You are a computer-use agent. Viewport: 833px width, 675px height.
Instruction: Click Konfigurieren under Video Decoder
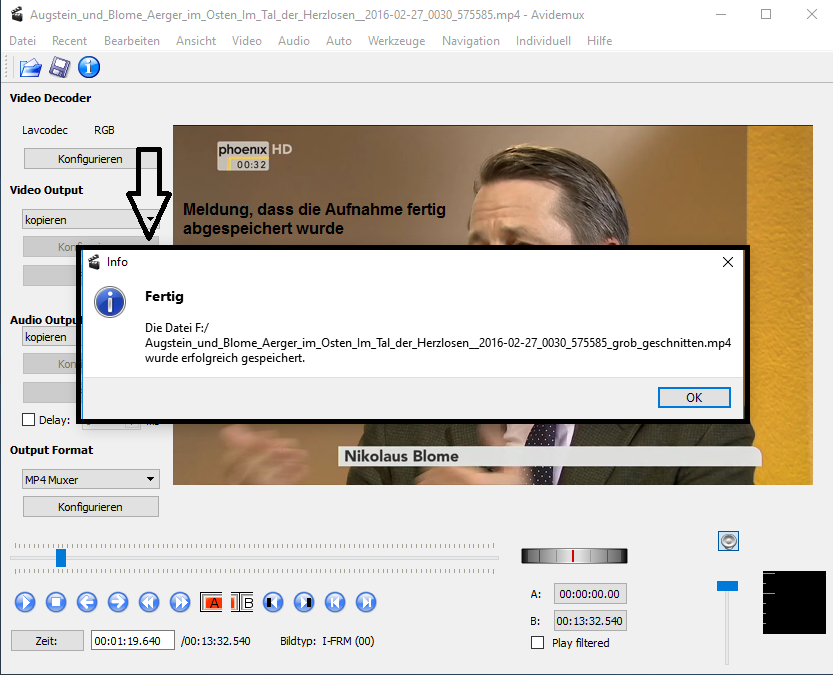(90, 159)
